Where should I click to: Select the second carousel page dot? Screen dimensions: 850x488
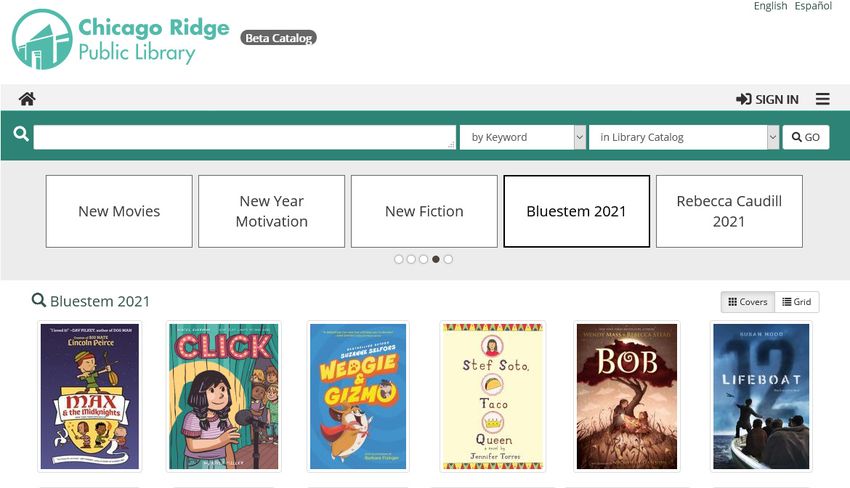pyautogui.click(x=411, y=259)
